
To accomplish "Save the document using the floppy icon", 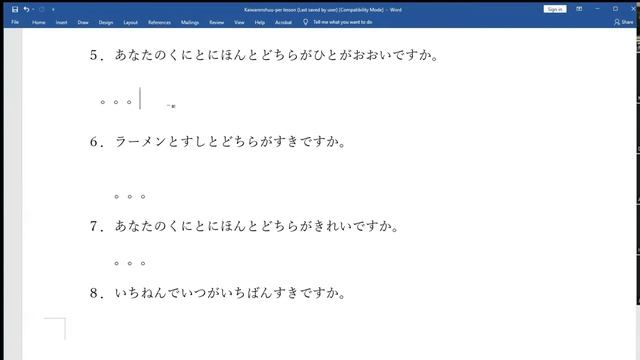I will (15, 9).
